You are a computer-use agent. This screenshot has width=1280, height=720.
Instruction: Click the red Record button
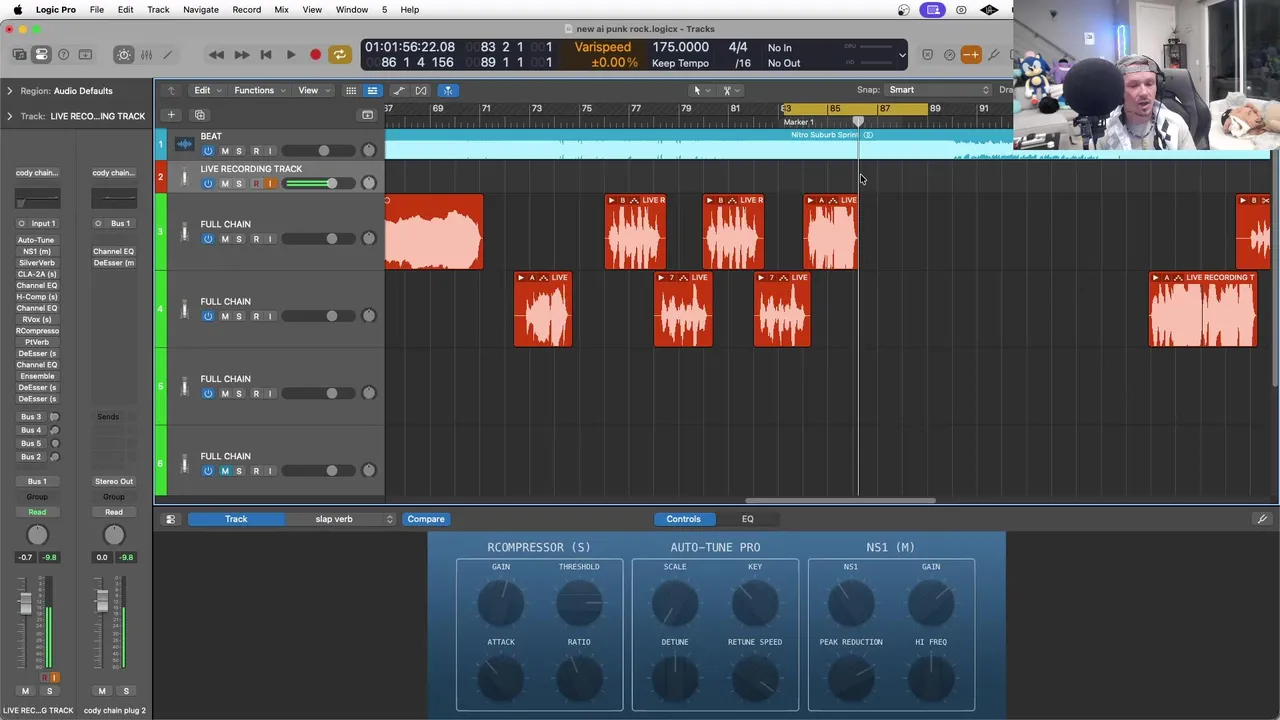point(315,55)
